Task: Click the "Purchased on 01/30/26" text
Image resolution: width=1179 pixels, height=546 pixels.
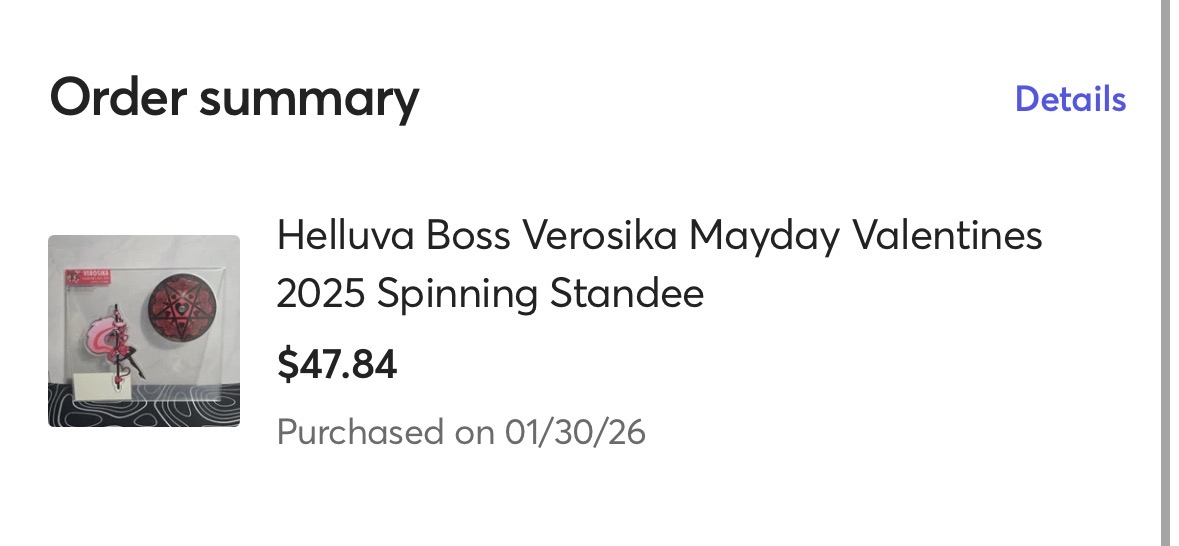Action: point(461,433)
